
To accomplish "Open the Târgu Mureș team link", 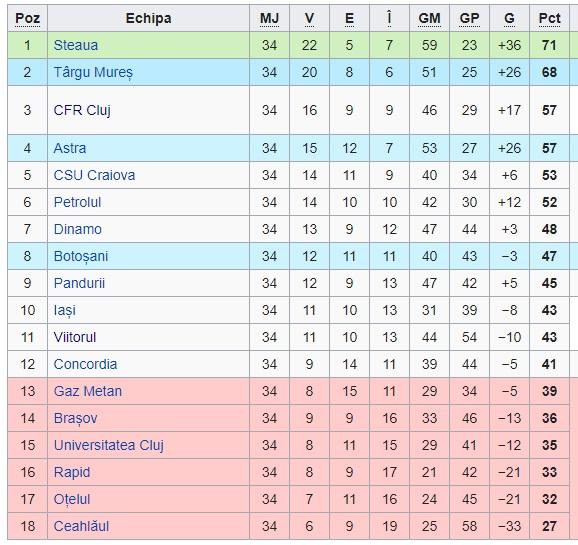I will click(93, 72).
